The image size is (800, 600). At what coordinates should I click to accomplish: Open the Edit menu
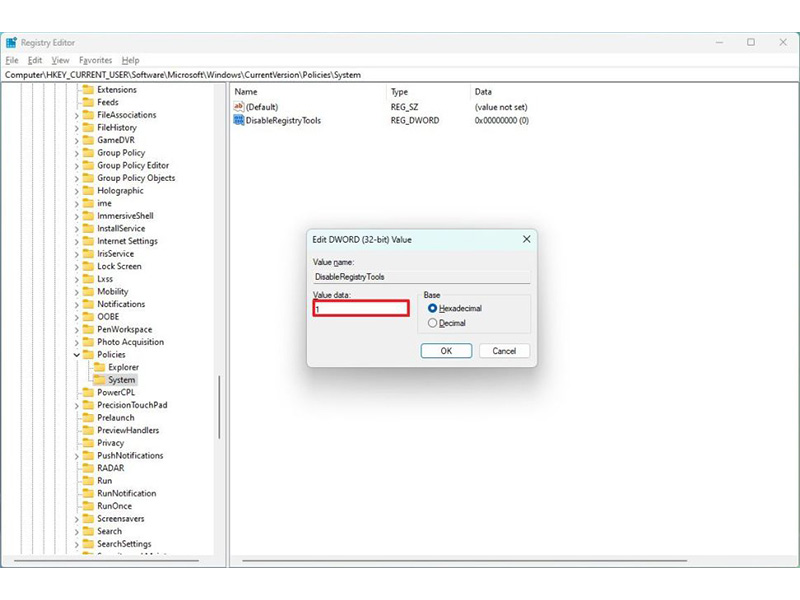pyautogui.click(x=35, y=60)
